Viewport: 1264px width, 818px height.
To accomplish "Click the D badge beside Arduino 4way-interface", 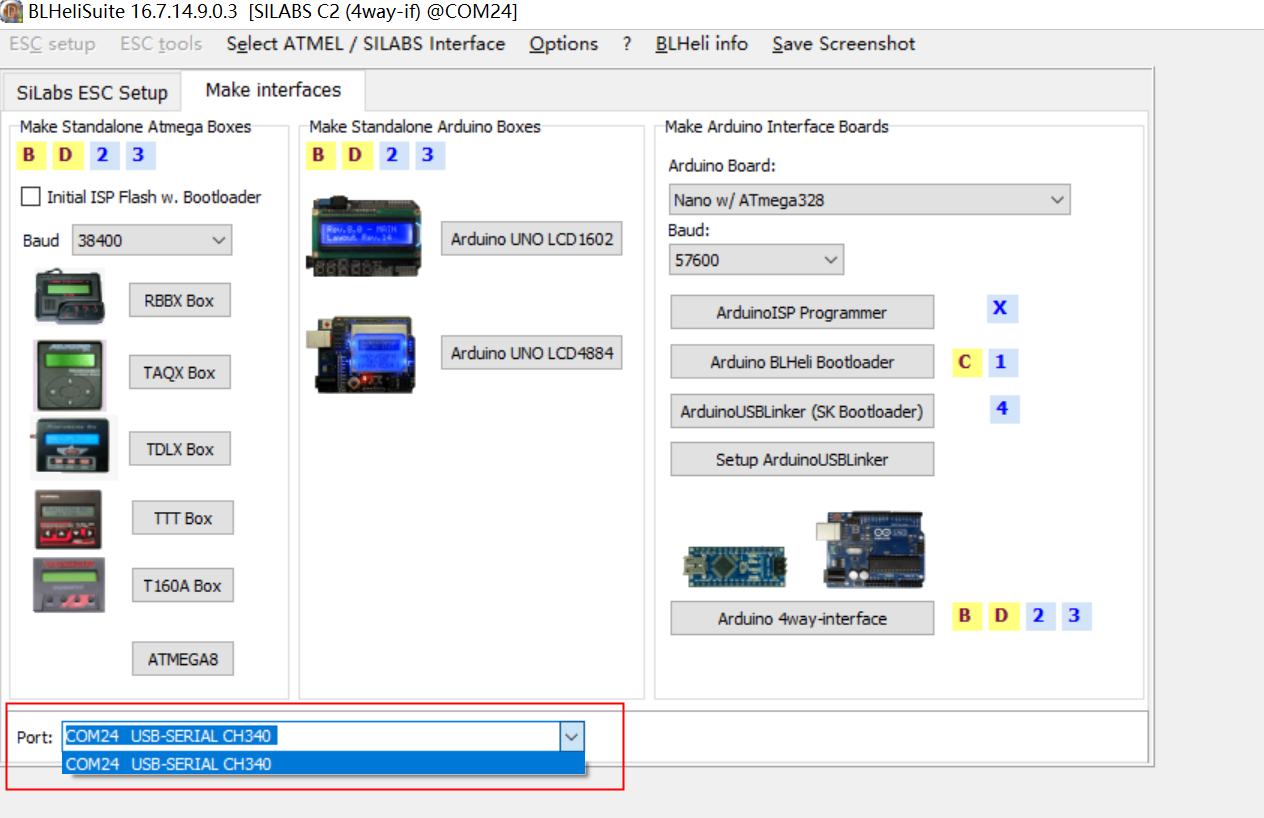I will (x=1002, y=616).
